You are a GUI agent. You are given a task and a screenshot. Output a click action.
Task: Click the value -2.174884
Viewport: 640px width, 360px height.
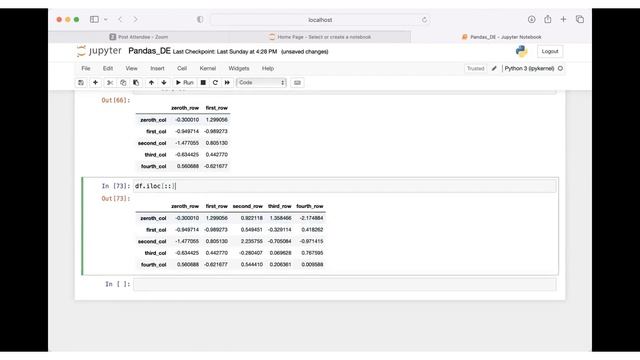click(x=311, y=218)
